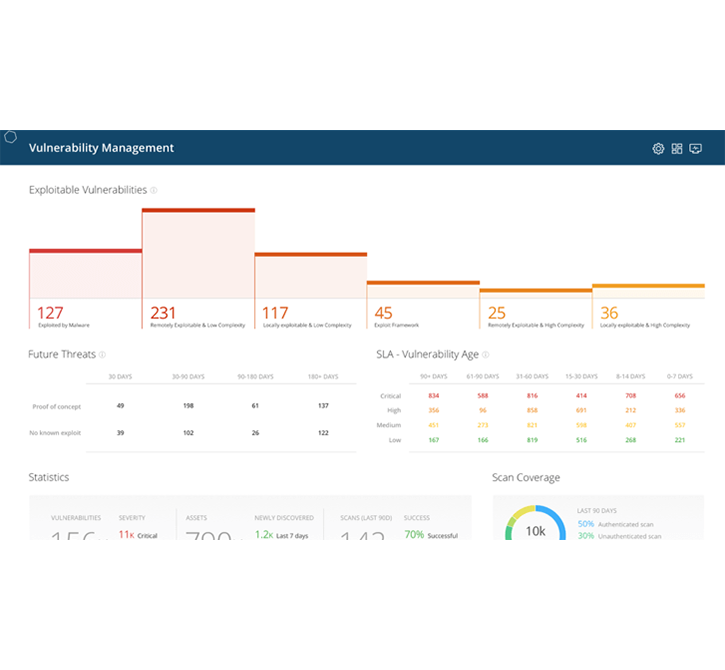The width and height of the screenshot is (725, 670).
Task: Select the 117 Locally exploitable Low Complexity card
Action: [311, 291]
